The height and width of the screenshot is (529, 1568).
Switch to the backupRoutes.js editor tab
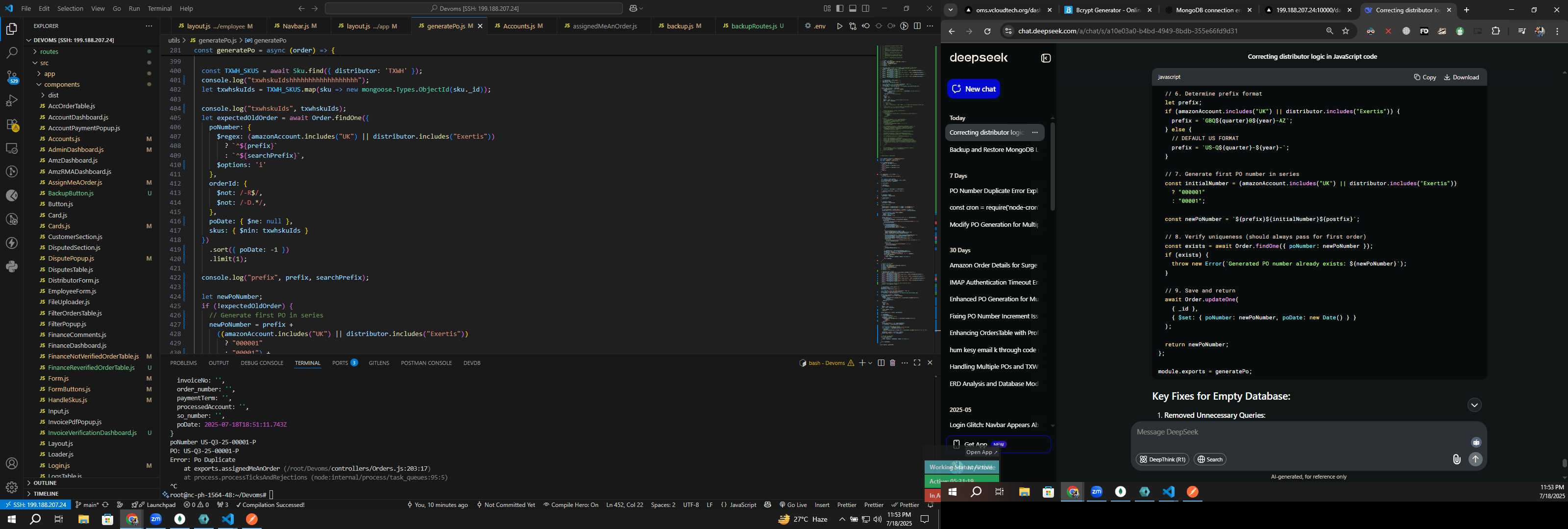coord(753,26)
